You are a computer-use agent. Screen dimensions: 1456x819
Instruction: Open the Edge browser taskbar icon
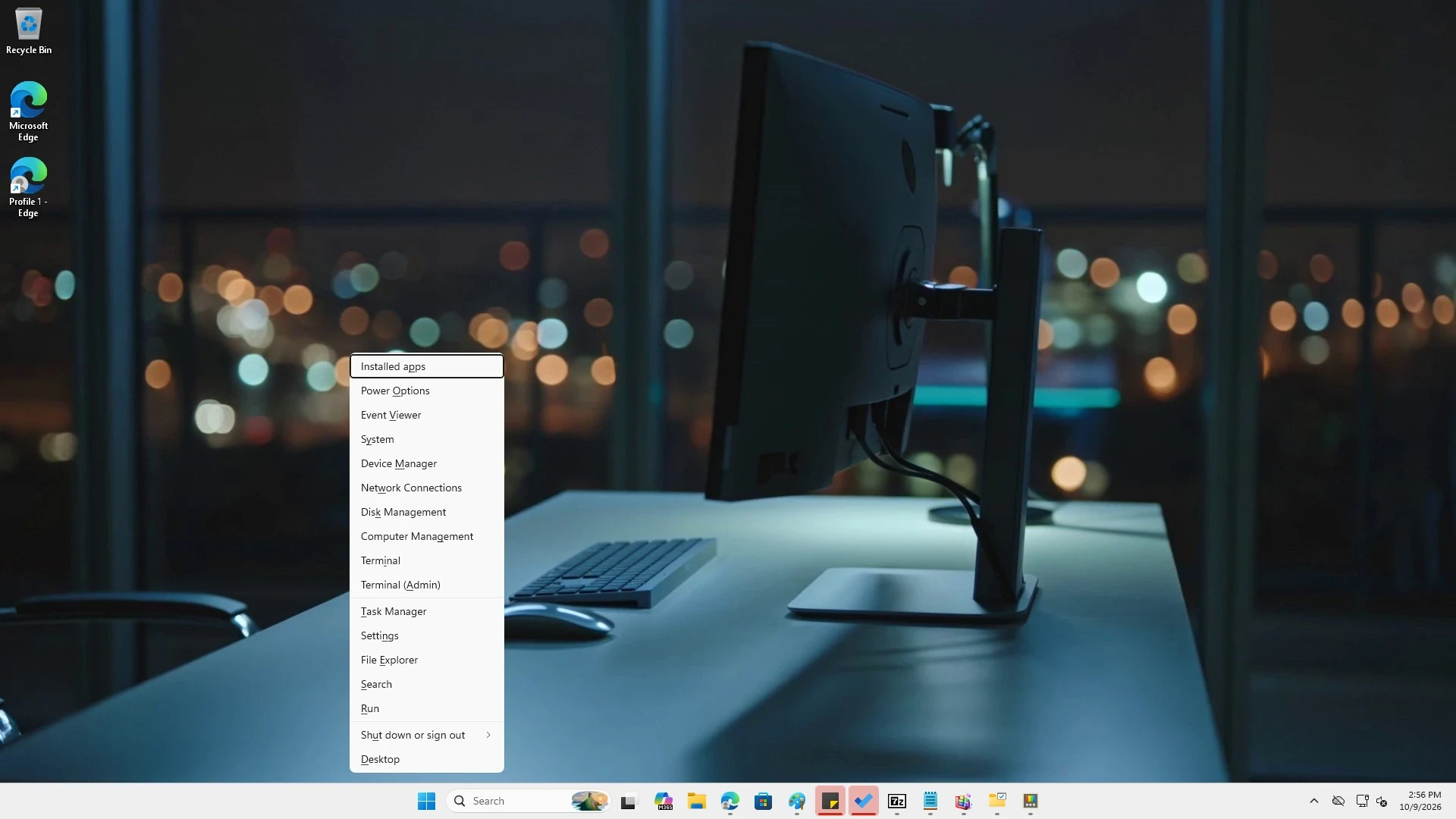730,801
